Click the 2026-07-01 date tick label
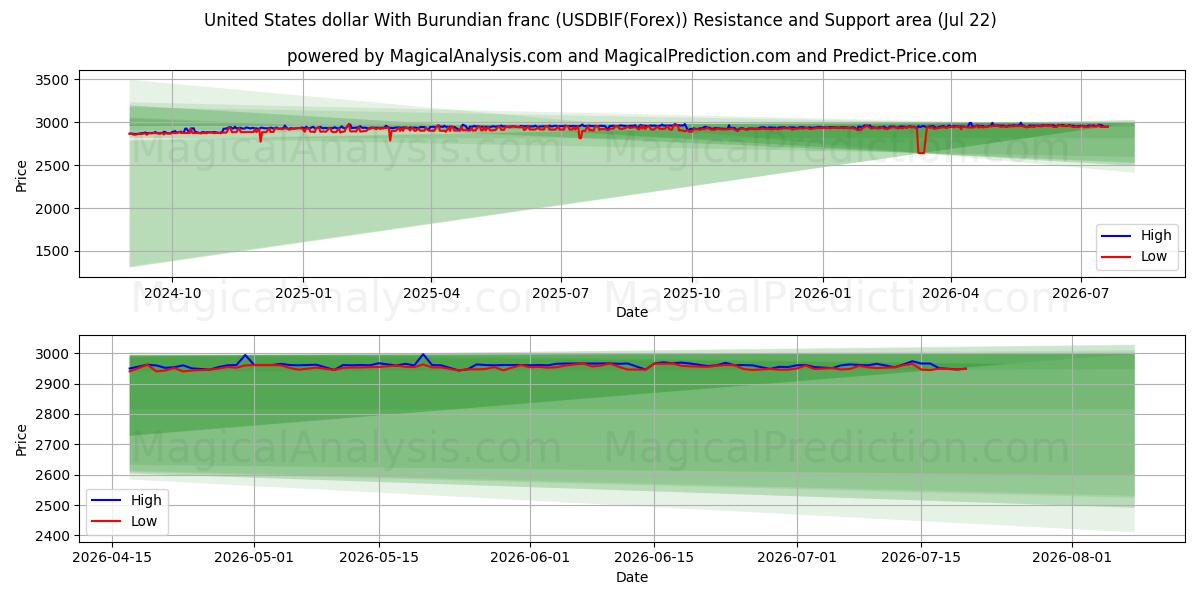Viewport: 1200px width, 600px height. click(796, 559)
